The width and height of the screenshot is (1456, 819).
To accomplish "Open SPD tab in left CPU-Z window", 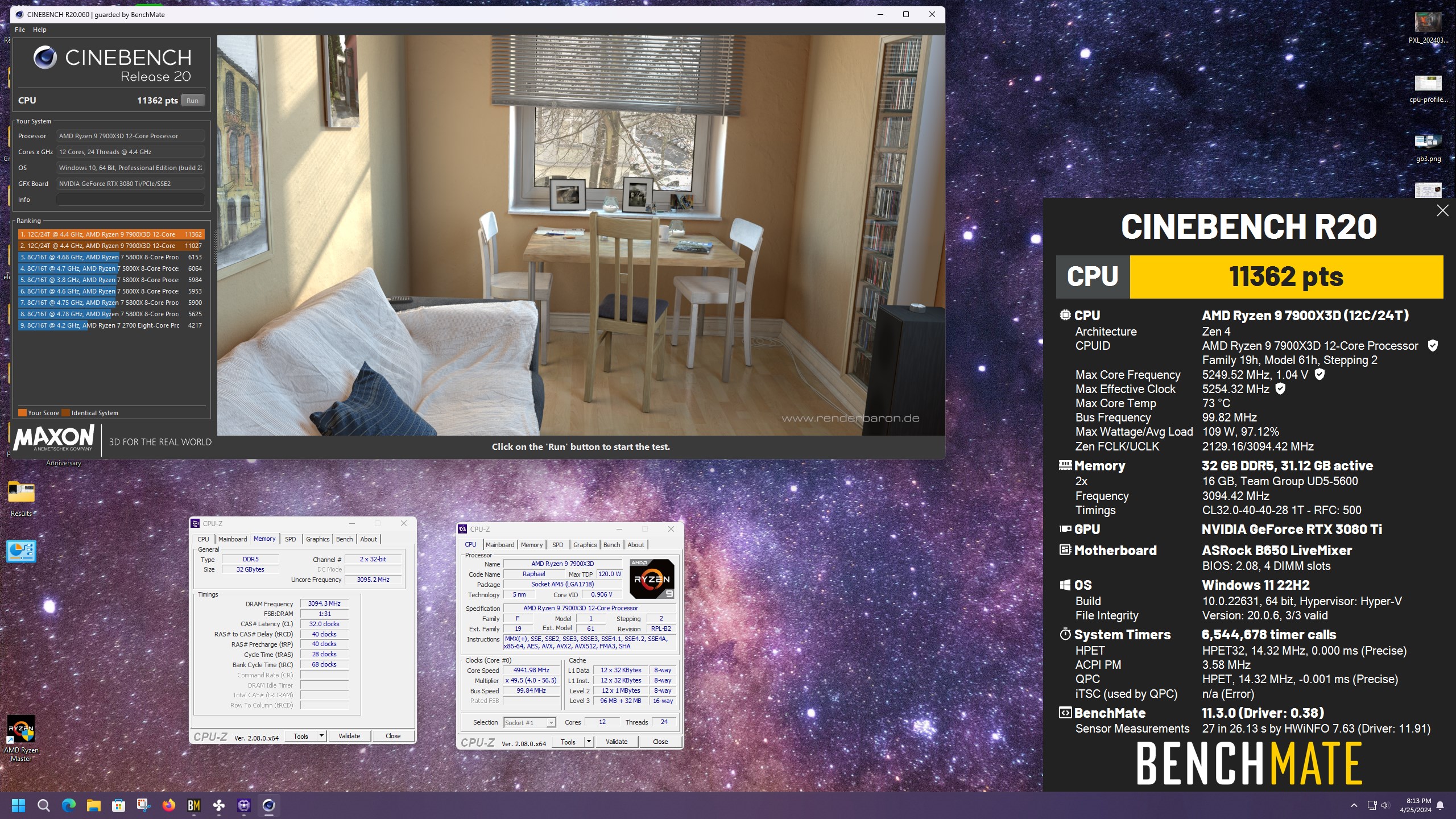I will click(291, 539).
